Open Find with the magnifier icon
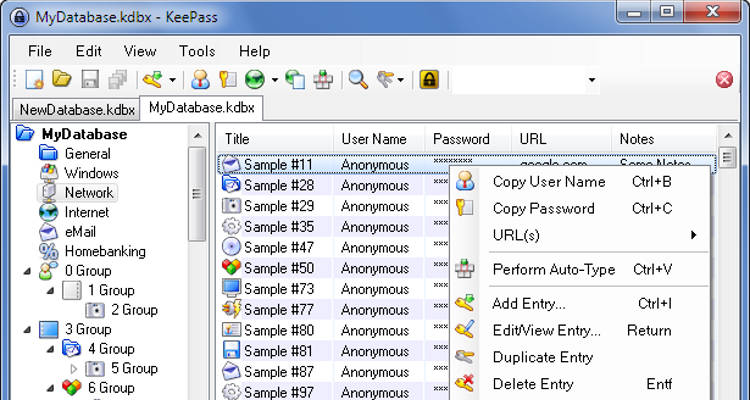 pyautogui.click(x=358, y=79)
